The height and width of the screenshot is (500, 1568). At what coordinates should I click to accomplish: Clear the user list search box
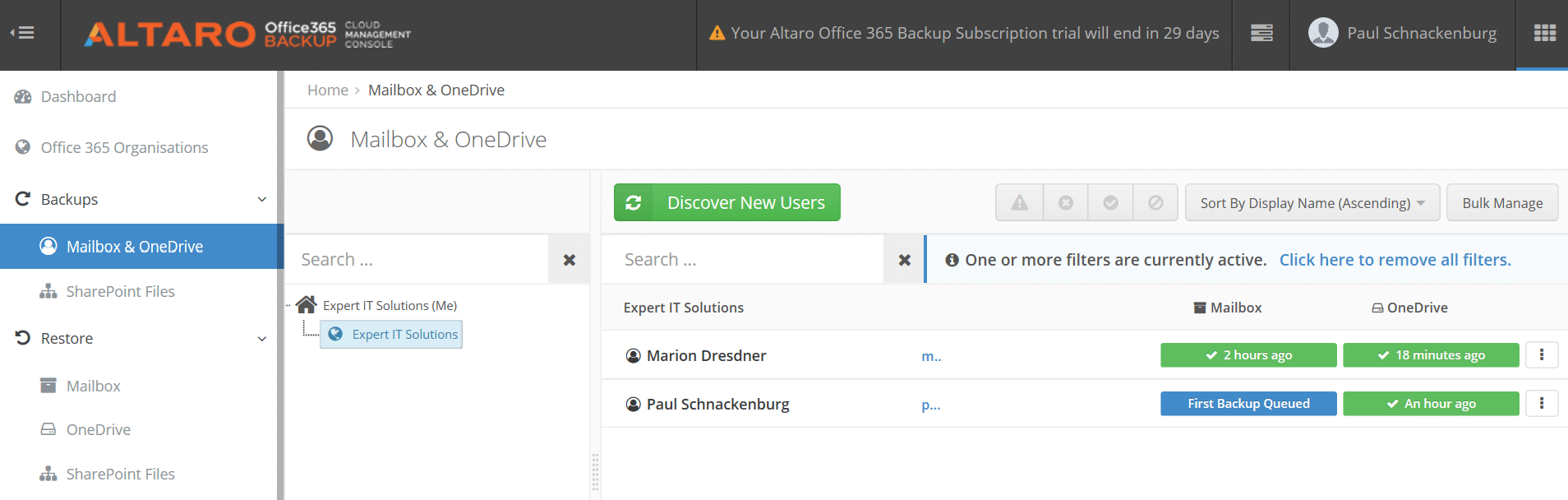click(904, 260)
